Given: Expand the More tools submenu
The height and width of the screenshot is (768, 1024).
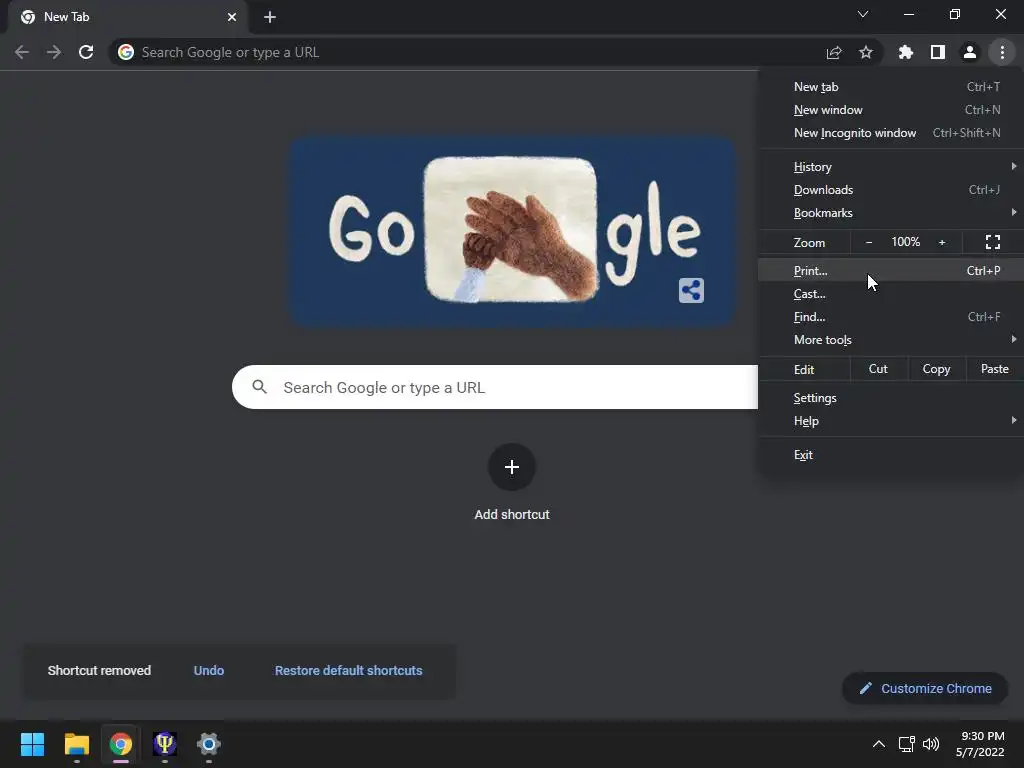Looking at the screenshot, I should coord(891,340).
